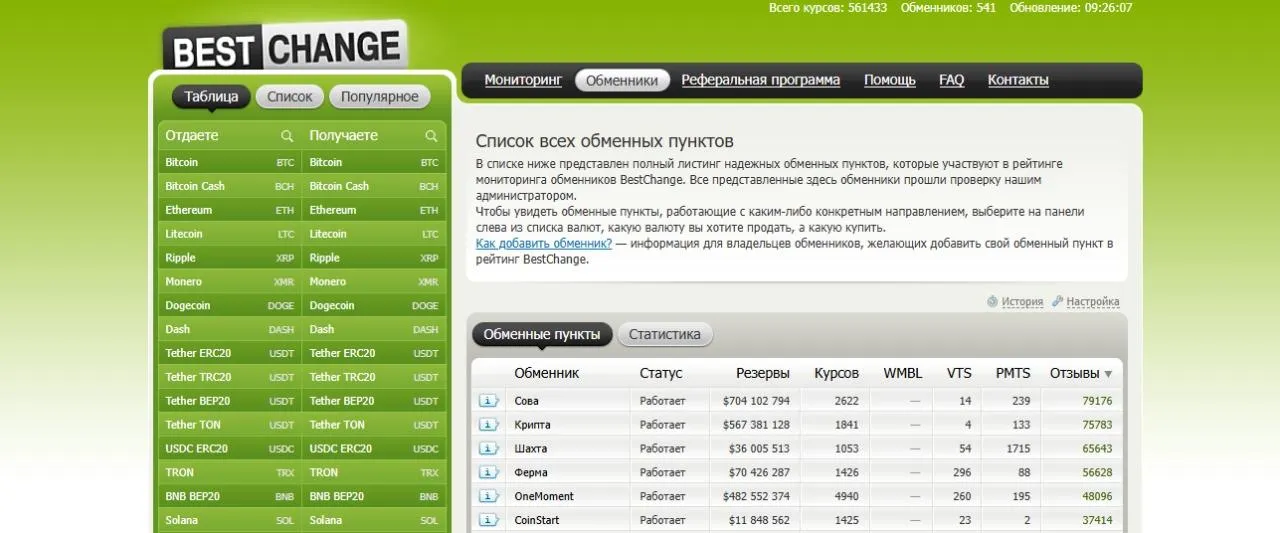Select Litecoin in the Отдаете column
This screenshot has width=1280, height=533.
[x=230, y=234]
